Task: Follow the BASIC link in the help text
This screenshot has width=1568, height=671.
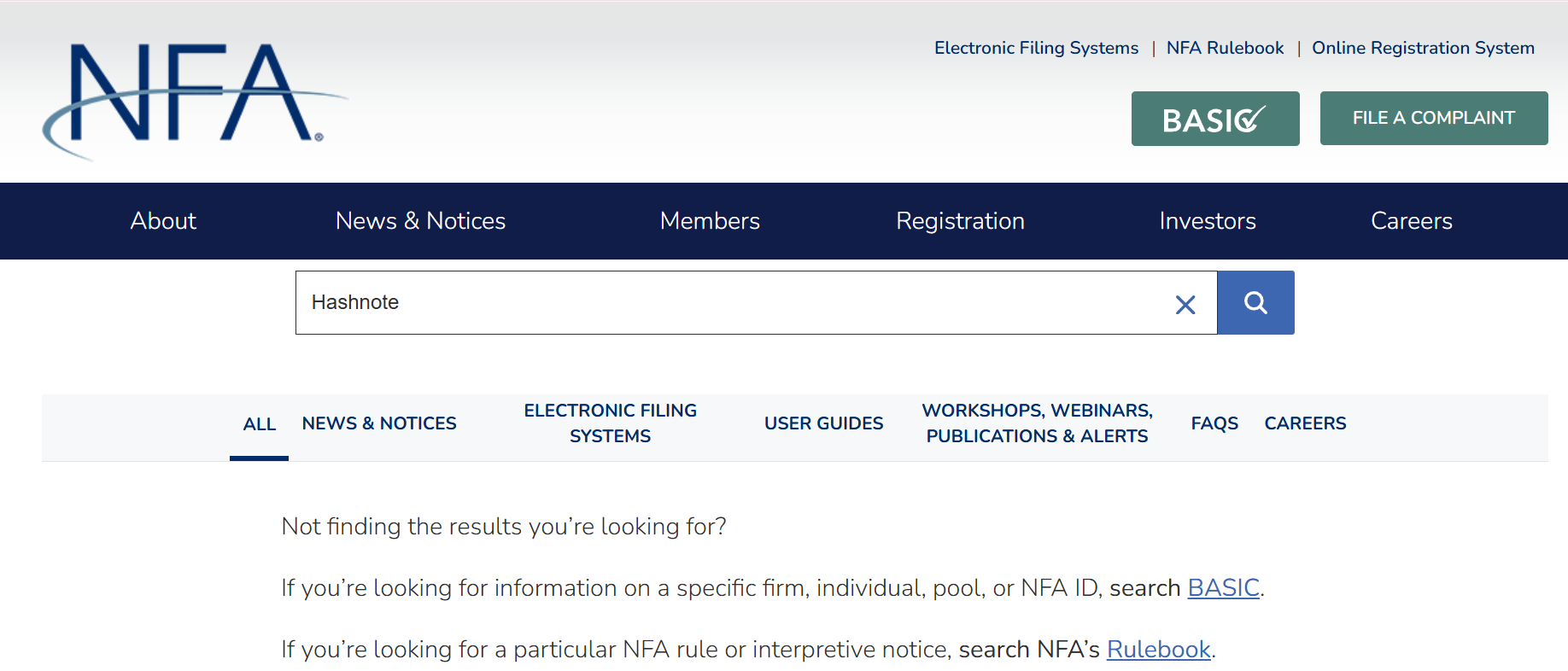Action: pyautogui.click(x=1224, y=588)
